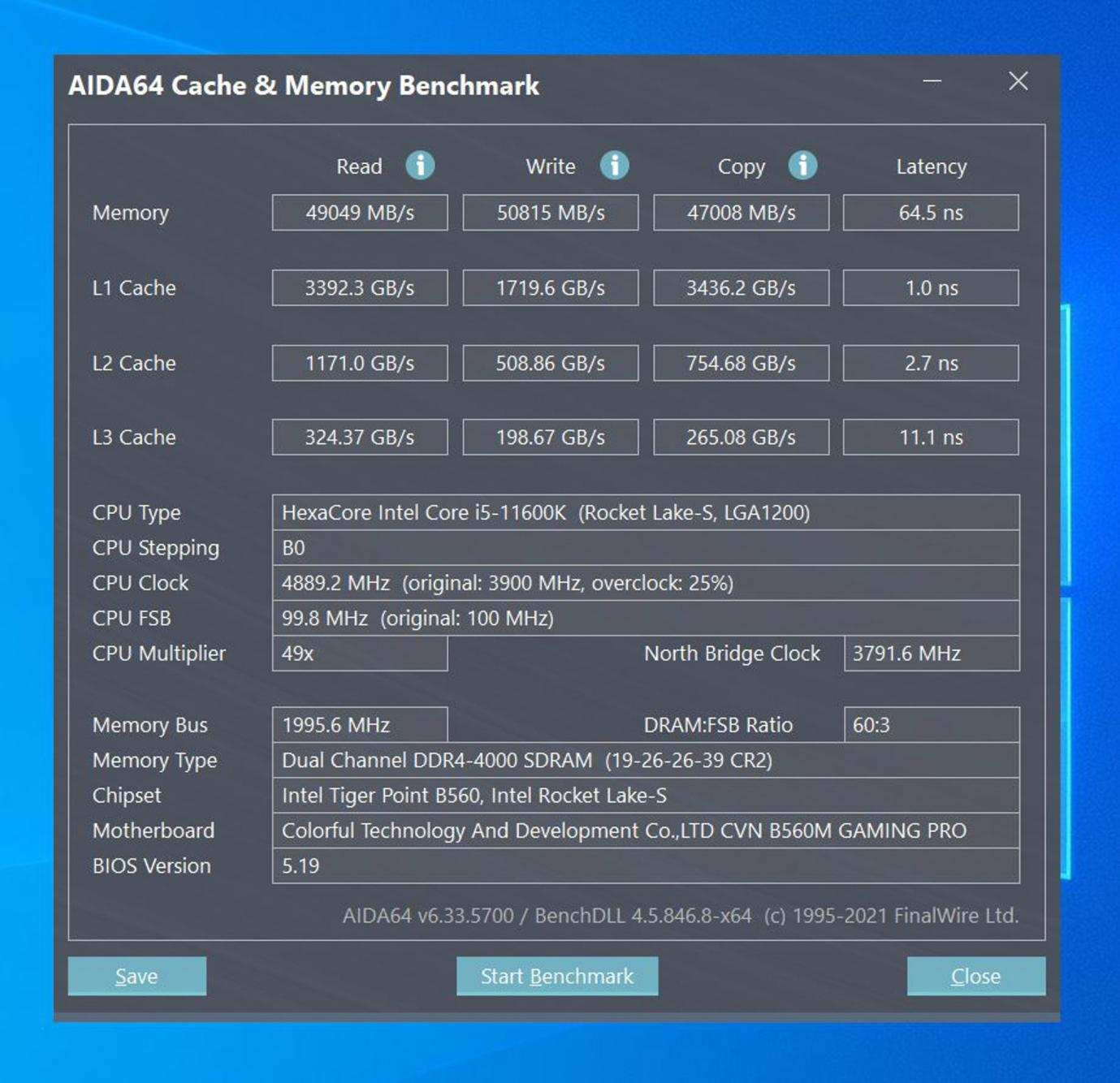This screenshot has width=1120, height=1083.
Task: Click the Latency column header
Action: pos(932,167)
